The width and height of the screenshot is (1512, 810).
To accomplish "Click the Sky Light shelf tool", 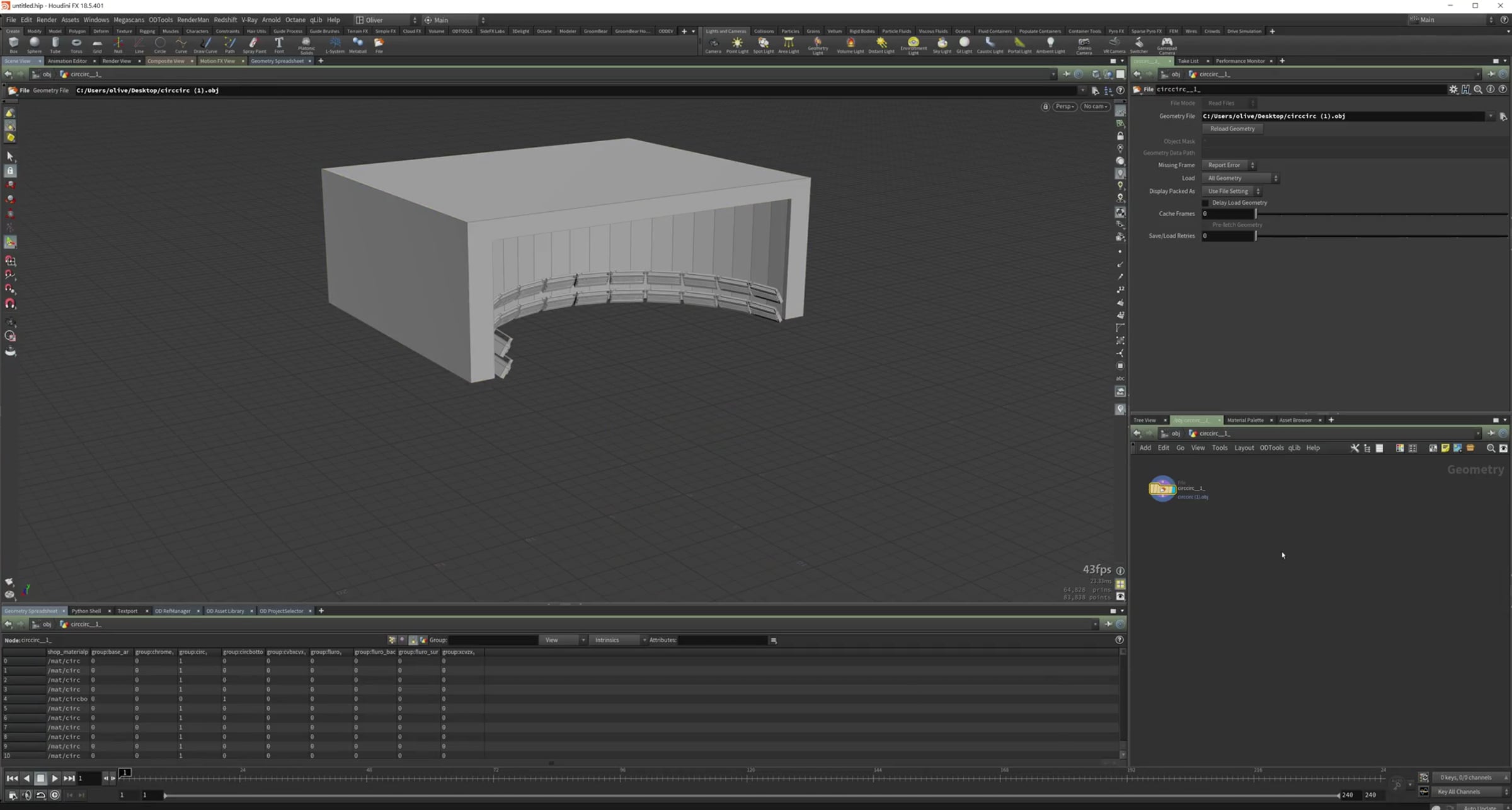I will [x=942, y=45].
